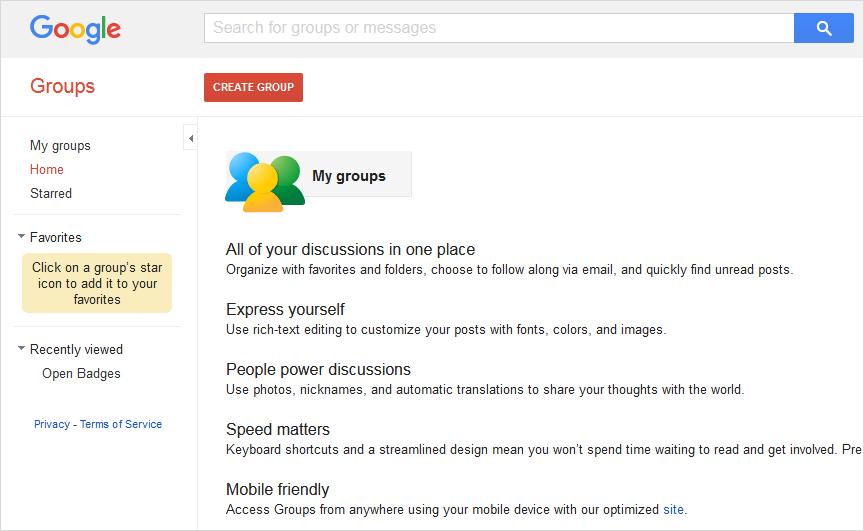Focus the search for groups or messages field
Screen dimensions: 864x531
coord(498,28)
